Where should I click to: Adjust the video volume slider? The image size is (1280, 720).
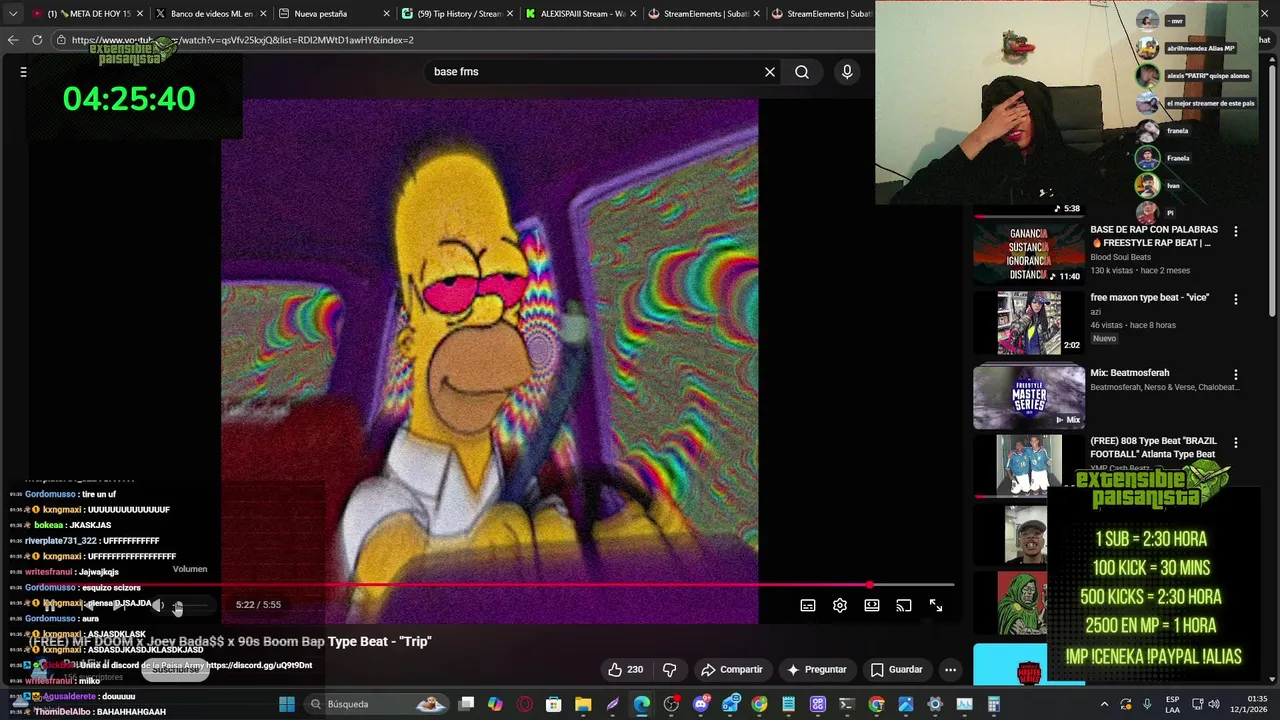point(192,605)
